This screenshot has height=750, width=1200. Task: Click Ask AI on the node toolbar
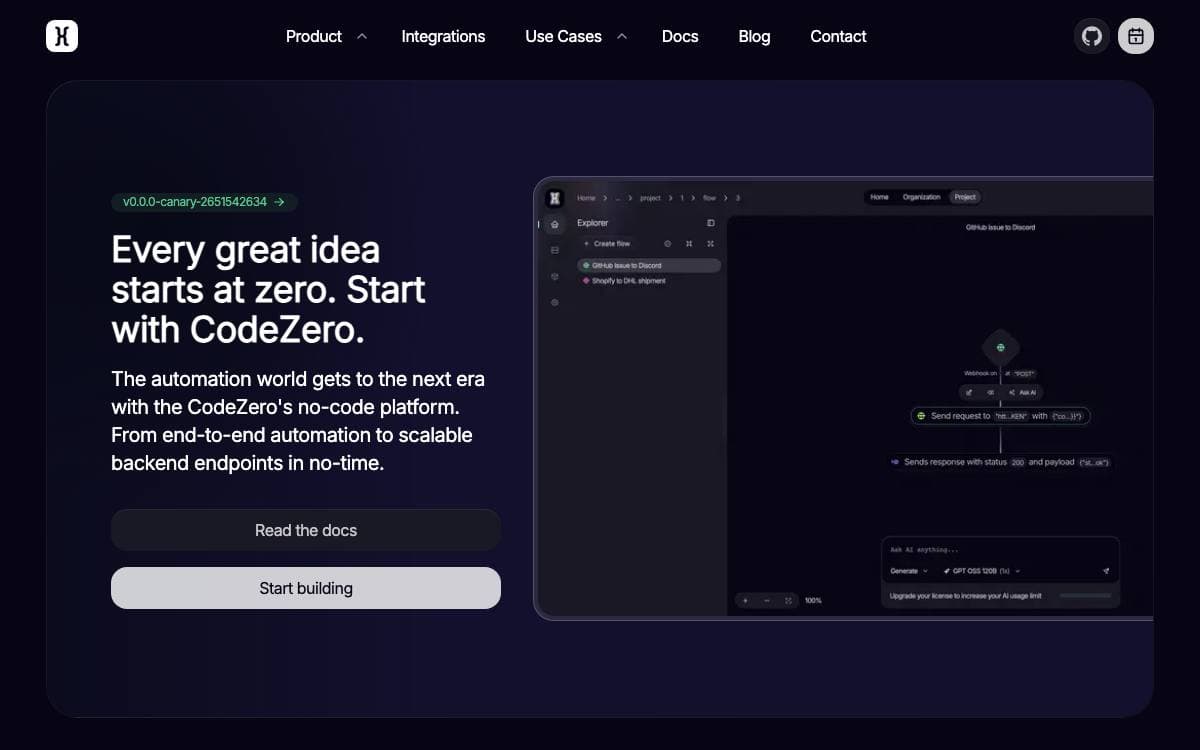(1023, 393)
